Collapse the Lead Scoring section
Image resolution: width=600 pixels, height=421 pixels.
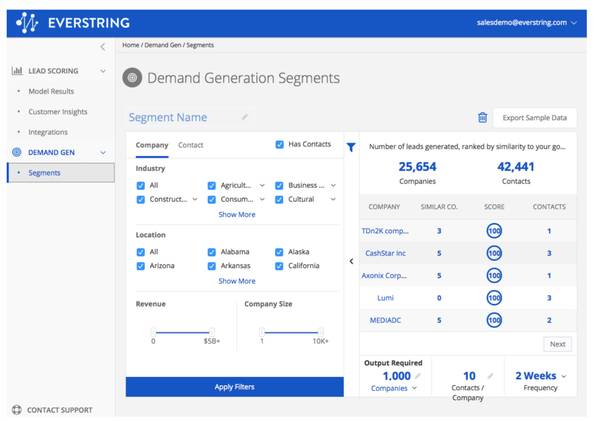[102, 71]
